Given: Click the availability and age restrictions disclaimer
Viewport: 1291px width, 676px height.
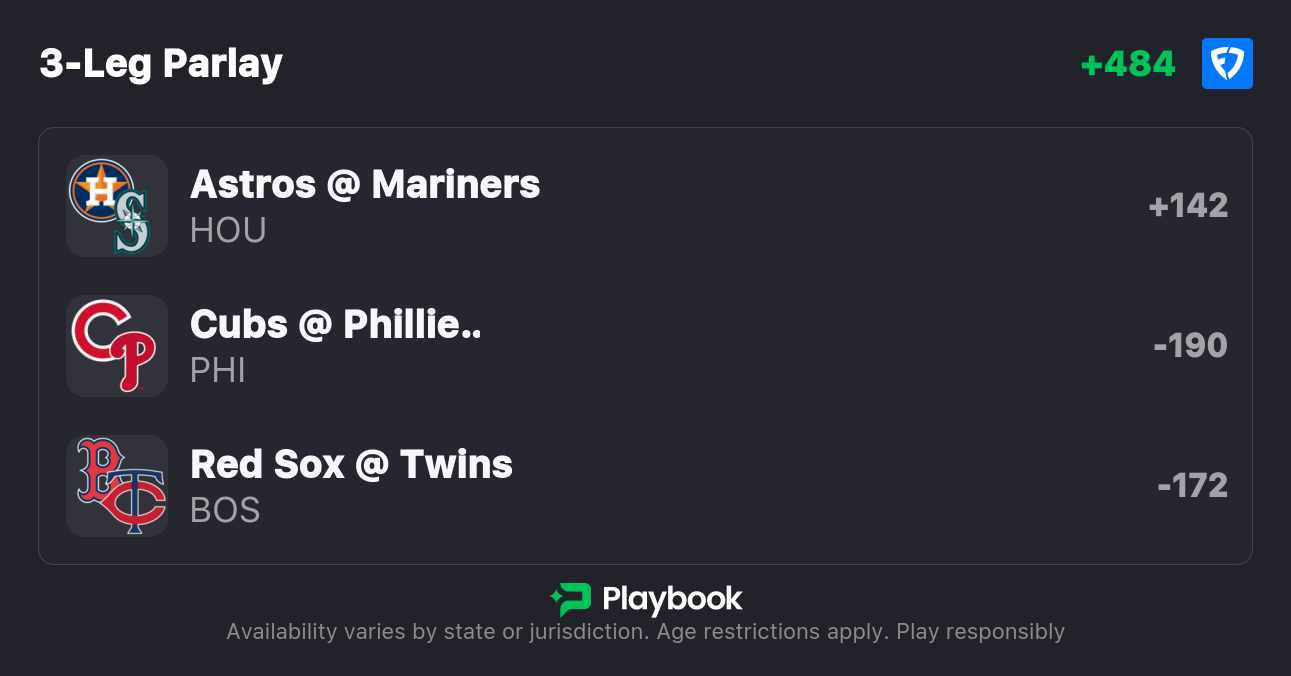Looking at the screenshot, I should [645, 632].
